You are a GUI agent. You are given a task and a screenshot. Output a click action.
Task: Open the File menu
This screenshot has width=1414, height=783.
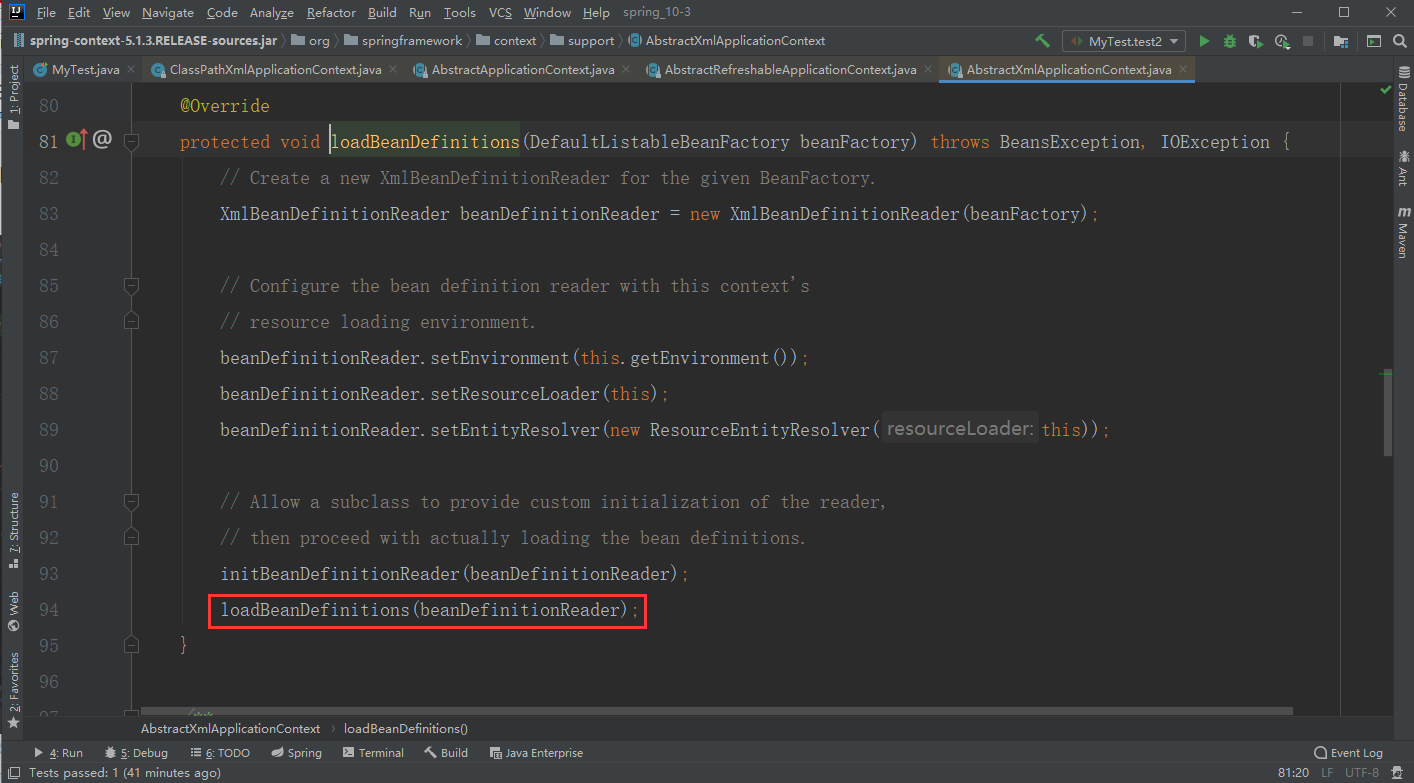click(x=46, y=13)
